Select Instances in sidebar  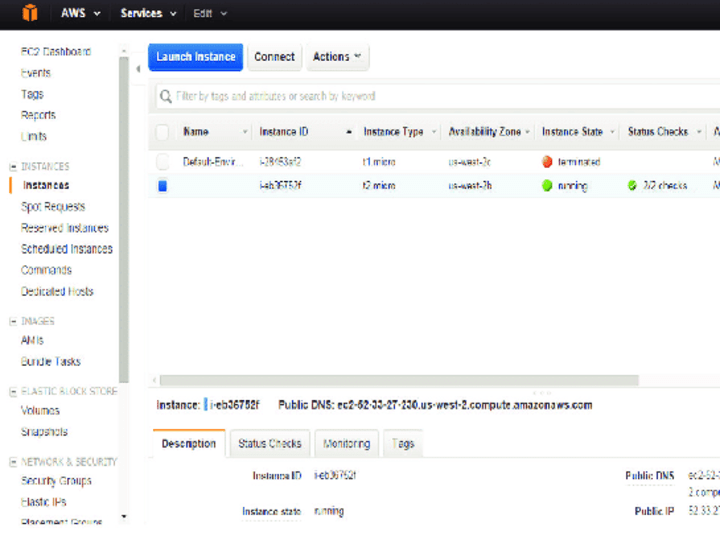coord(46,186)
